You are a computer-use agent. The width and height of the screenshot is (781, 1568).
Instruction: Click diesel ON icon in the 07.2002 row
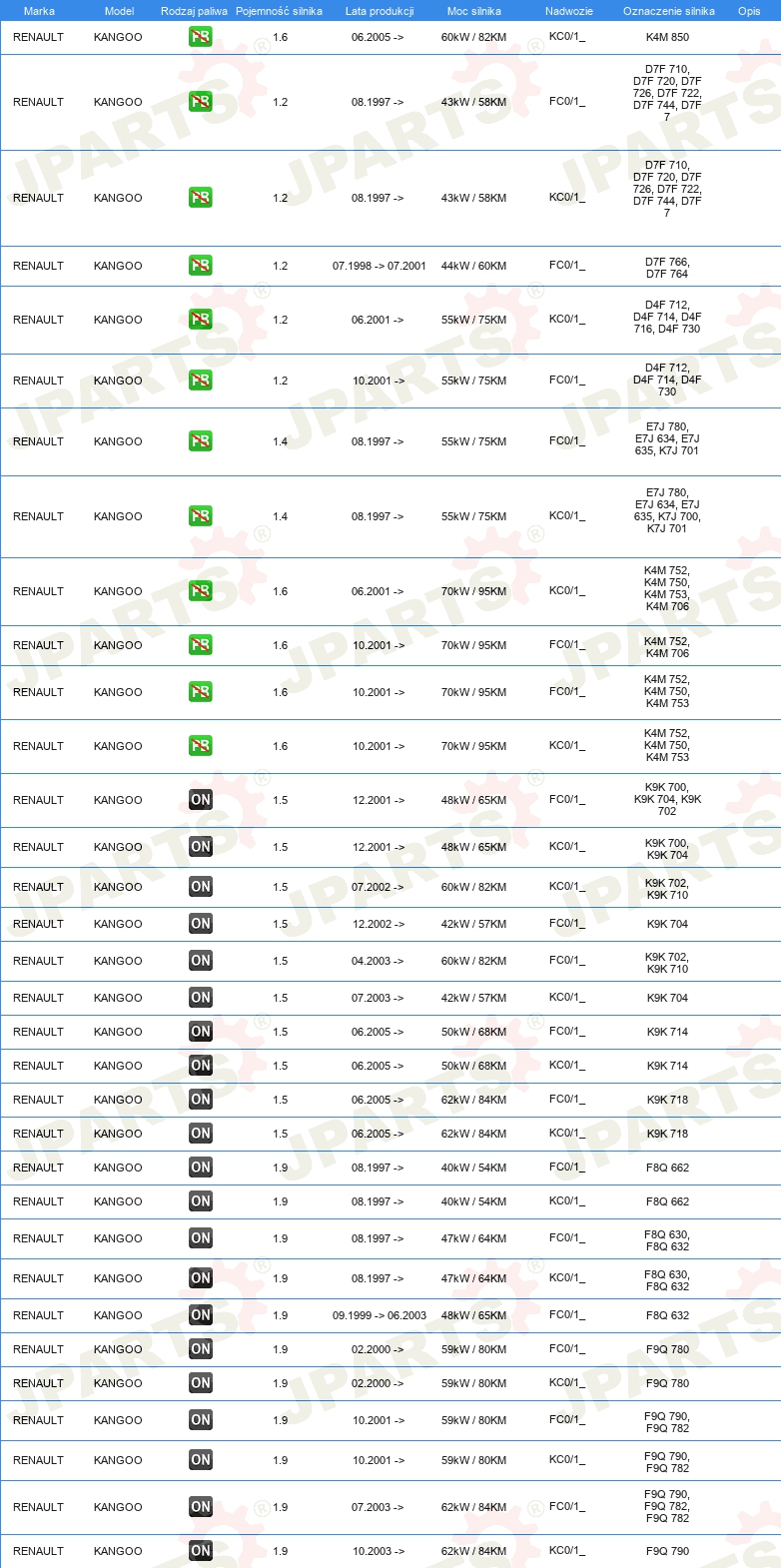(201, 887)
